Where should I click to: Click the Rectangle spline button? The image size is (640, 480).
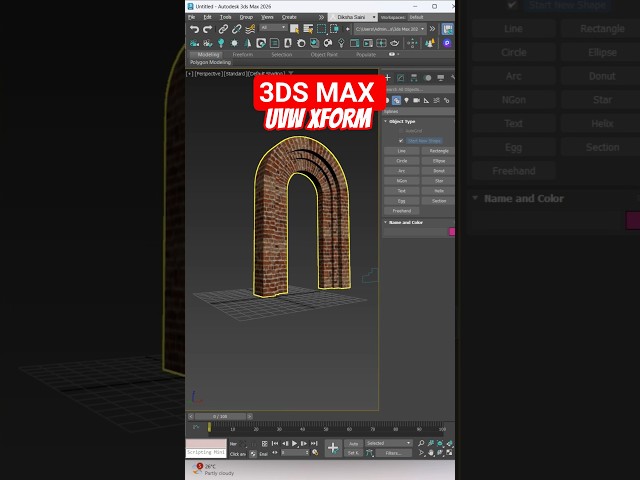coord(439,151)
